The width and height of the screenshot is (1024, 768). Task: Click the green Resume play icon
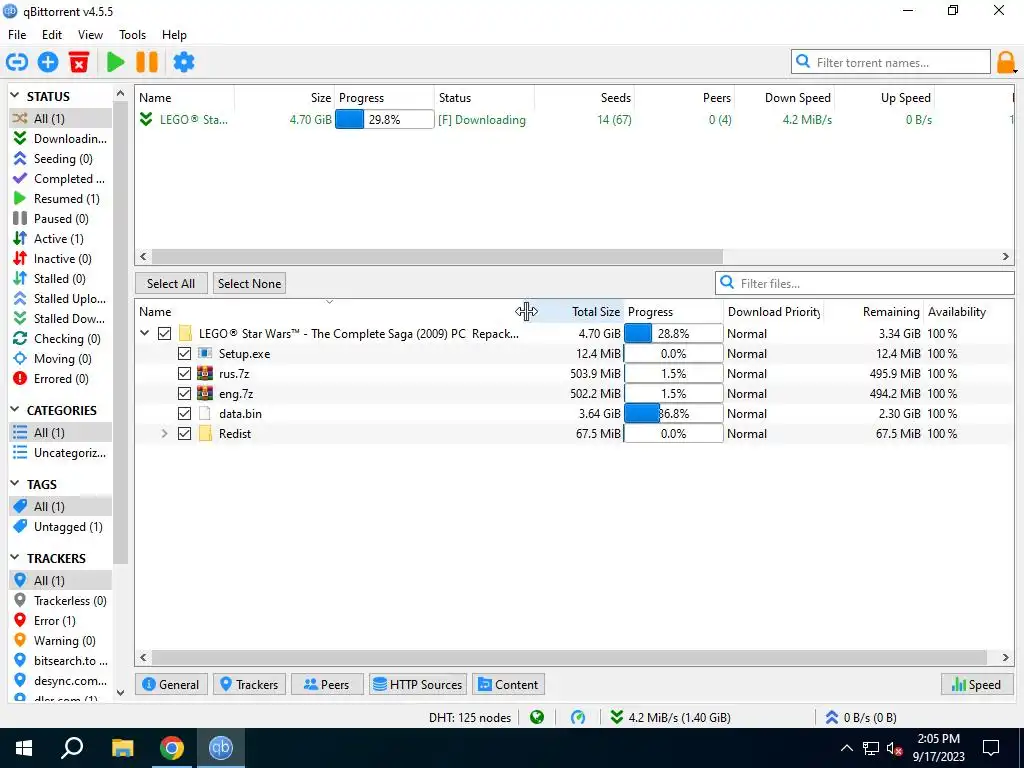coord(116,62)
